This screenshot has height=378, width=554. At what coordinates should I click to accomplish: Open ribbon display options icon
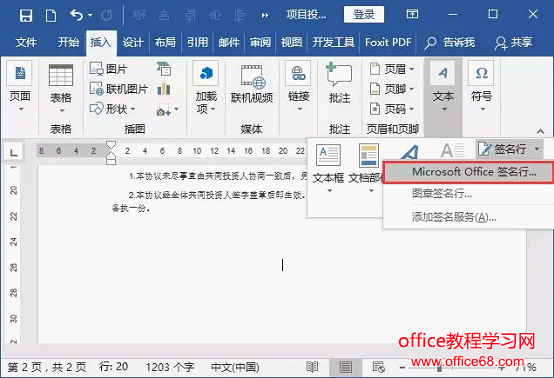click(x=412, y=14)
